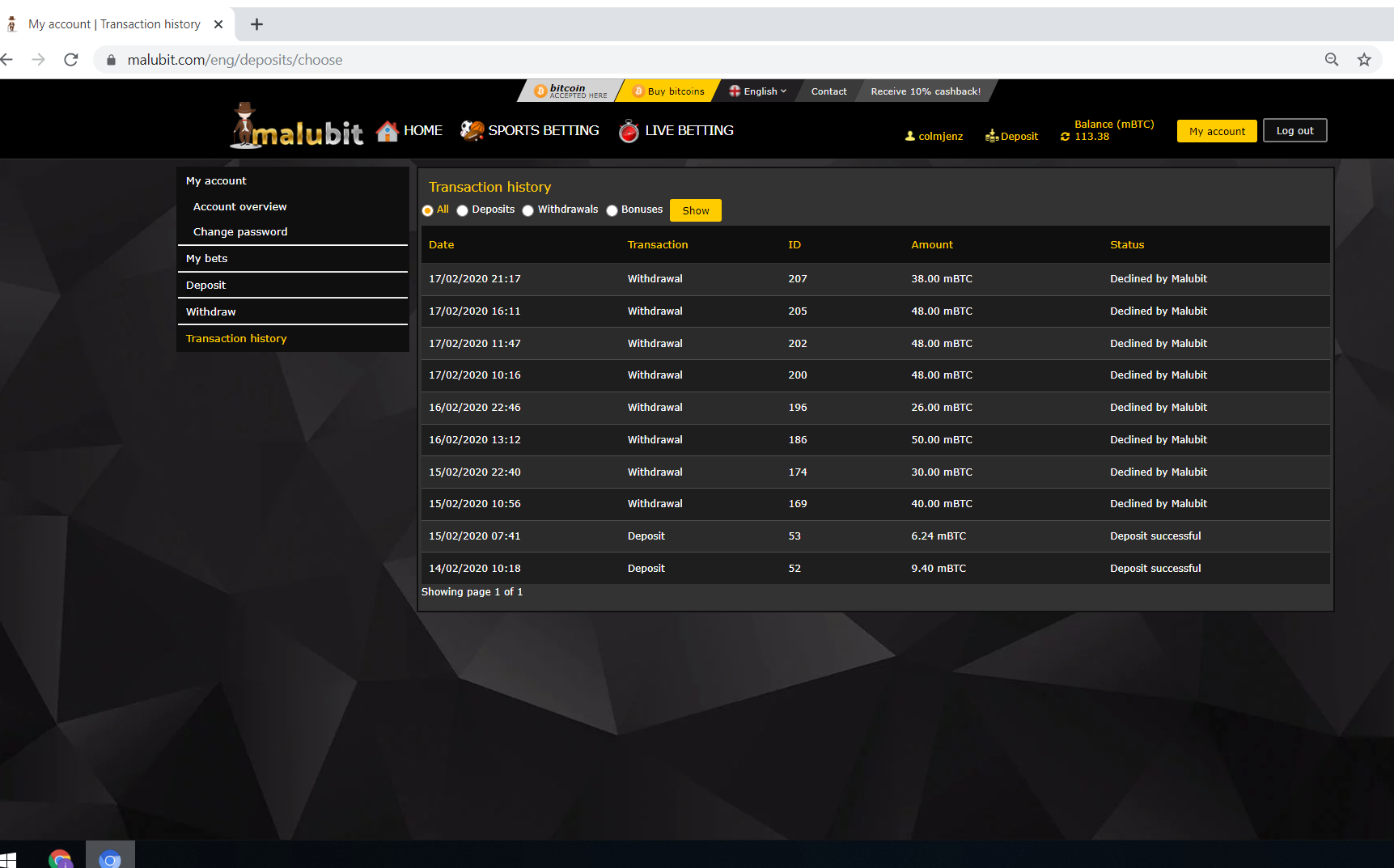Select the All radio filter

click(x=427, y=210)
